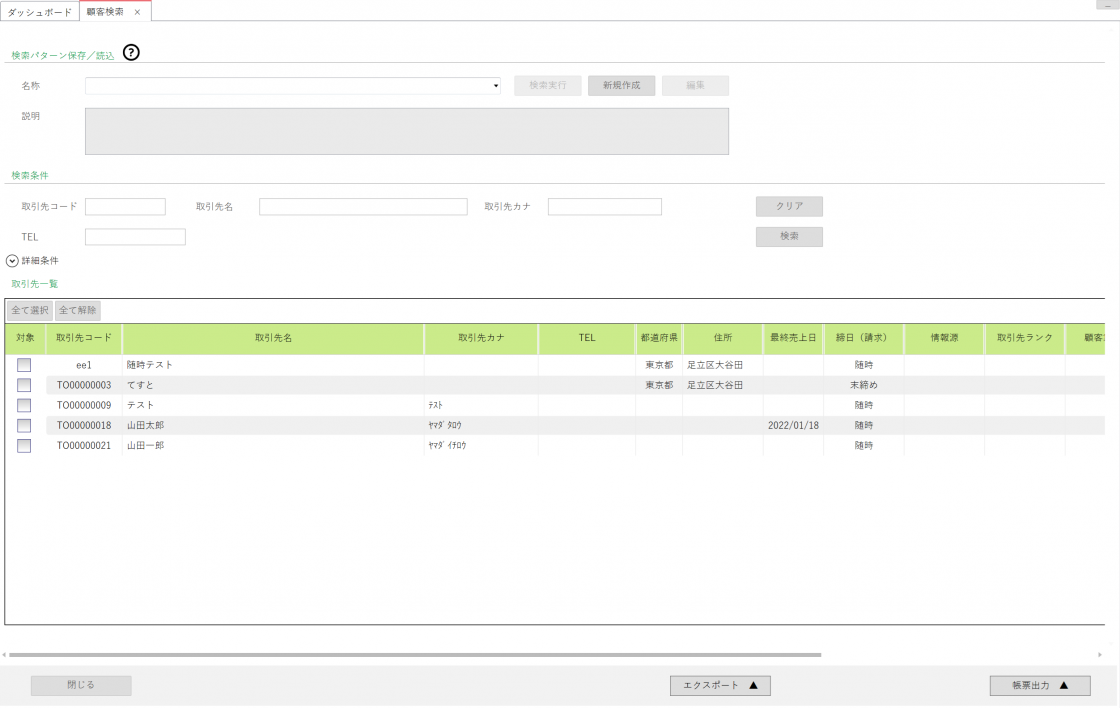This screenshot has height=708, width=1120.
Task: Toggle checkbox for 山田一郎 row
Action: click(x=24, y=446)
